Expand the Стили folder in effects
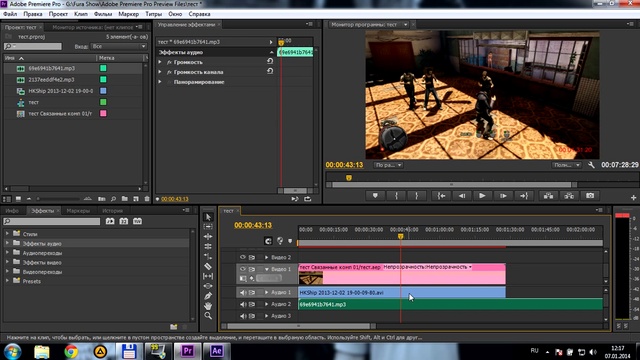Image resolution: width=640 pixels, height=360 pixels. click(x=7, y=234)
